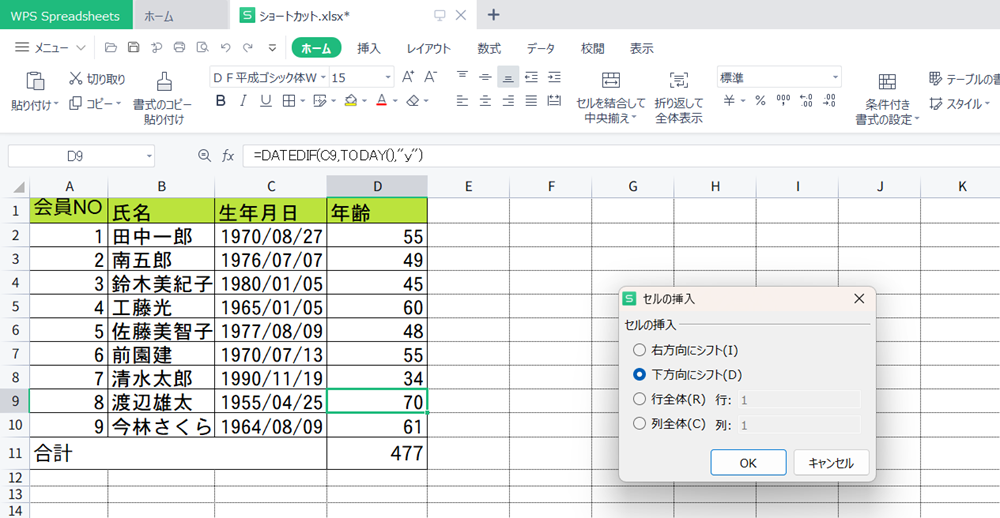Click the paste clipboard icon
The width and height of the screenshot is (1000, 518).
[x=34, y=81]
